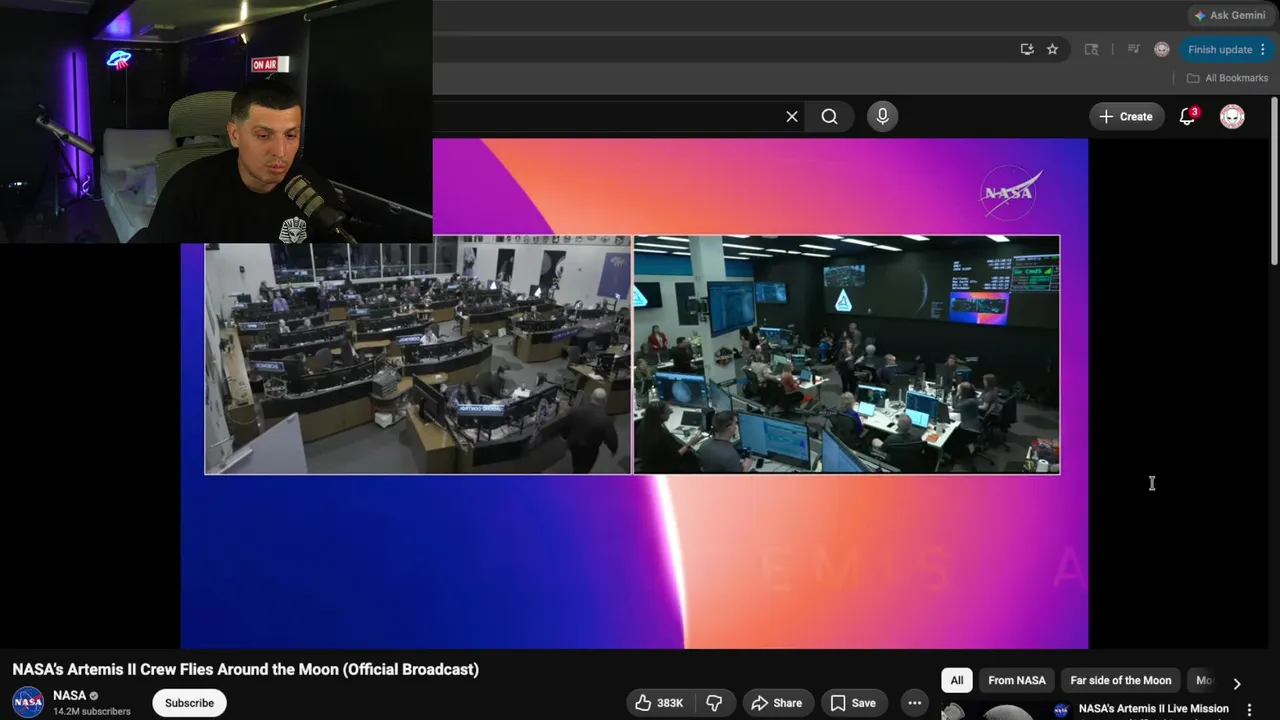This screenshot has height=720, width=1280.
Task: Like the video showing 383K likes
Action: 661,703
